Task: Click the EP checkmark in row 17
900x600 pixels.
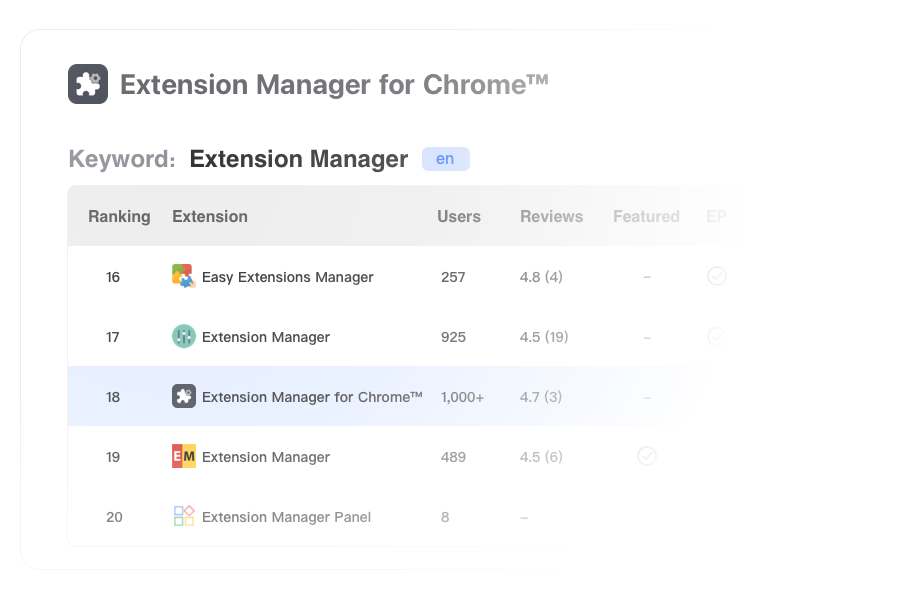Action: pyautogui.click(x=716, y=336)
